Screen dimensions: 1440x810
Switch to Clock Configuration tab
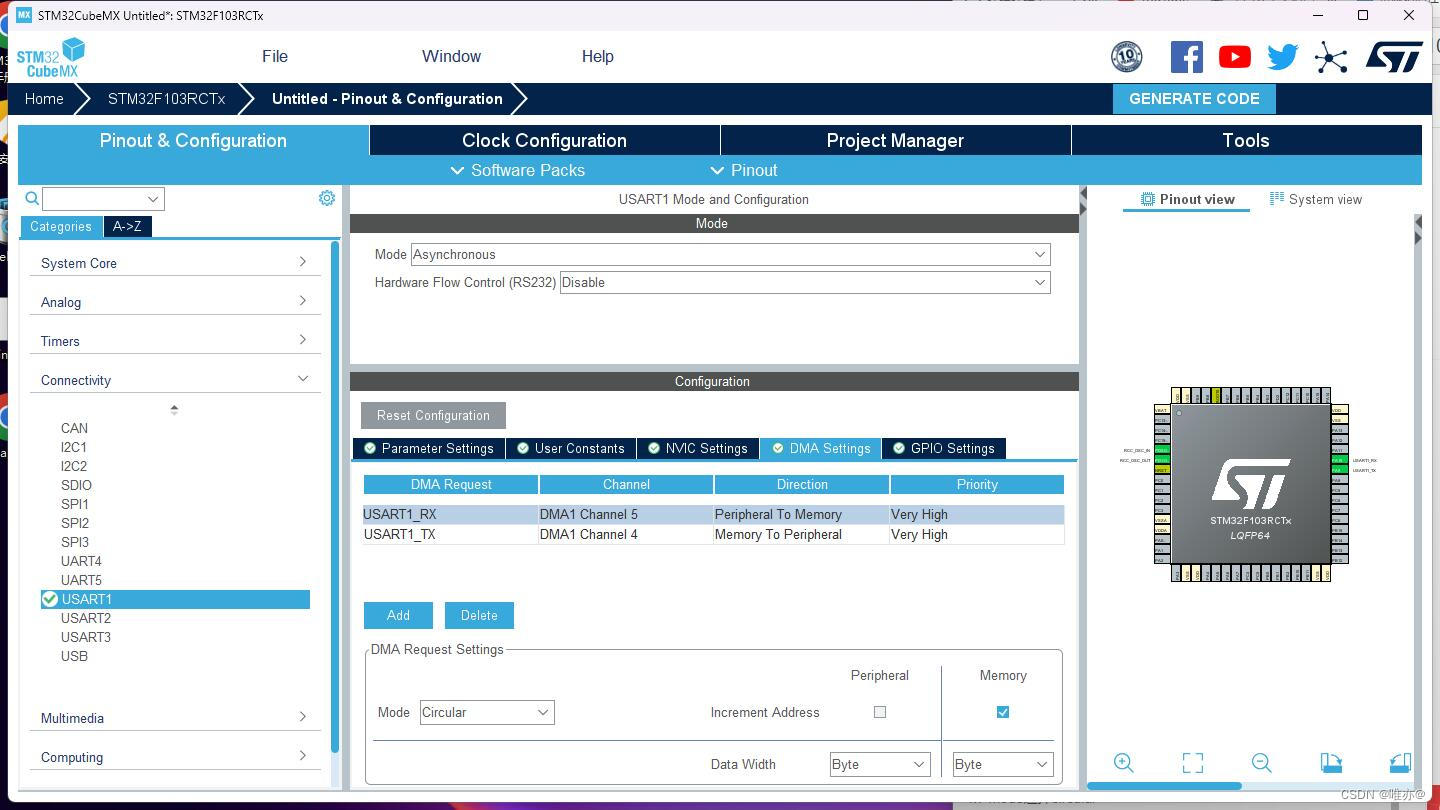(x=544, y=140)
